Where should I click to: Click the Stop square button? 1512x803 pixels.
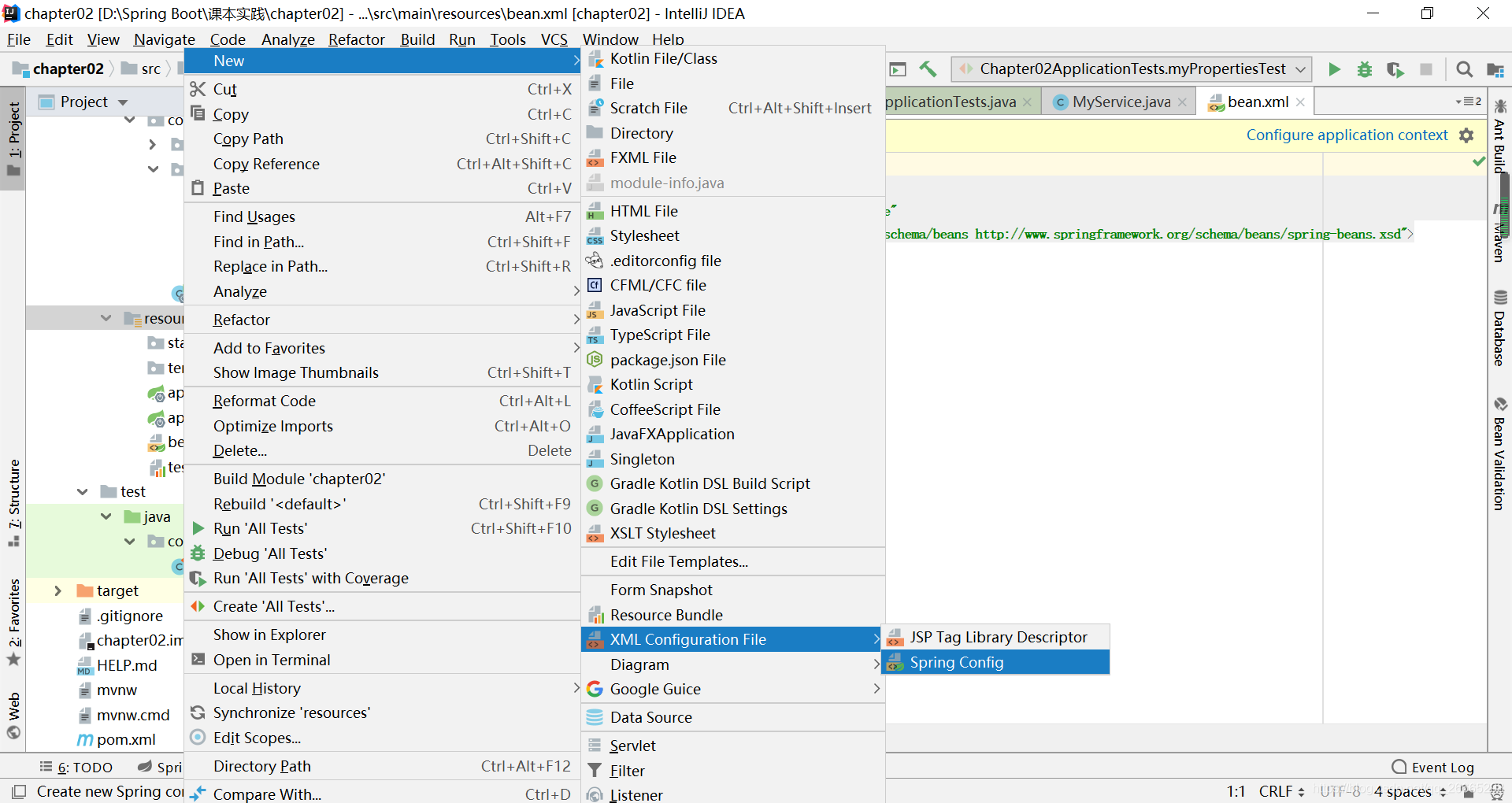point(1426,69)
